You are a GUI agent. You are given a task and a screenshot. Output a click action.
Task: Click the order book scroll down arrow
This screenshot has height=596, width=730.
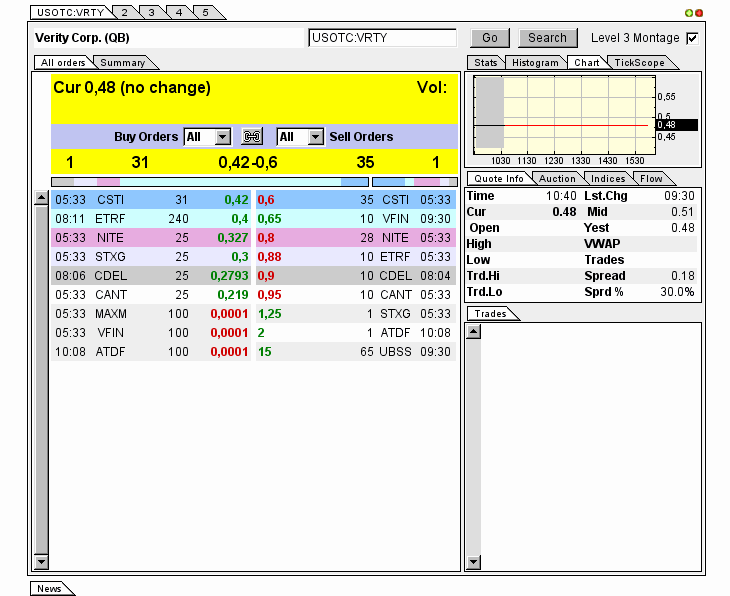tap(41, 563)
